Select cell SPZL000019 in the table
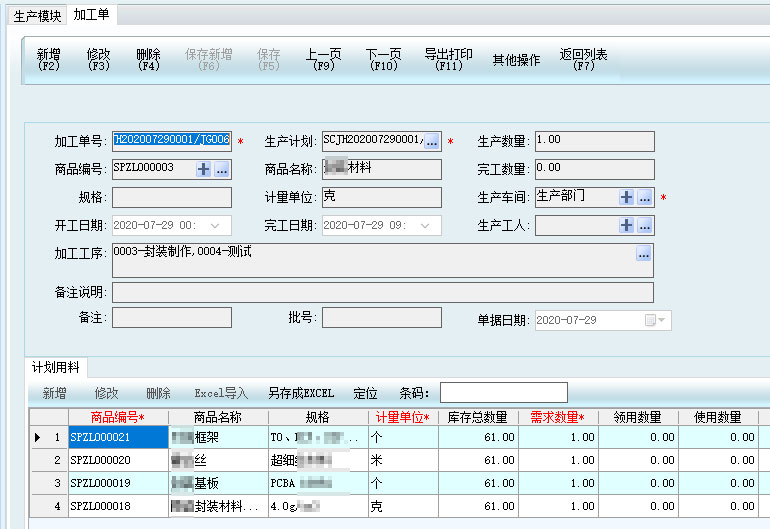The height and width of the screenshot is (529, 770). (x=118, y=483)
